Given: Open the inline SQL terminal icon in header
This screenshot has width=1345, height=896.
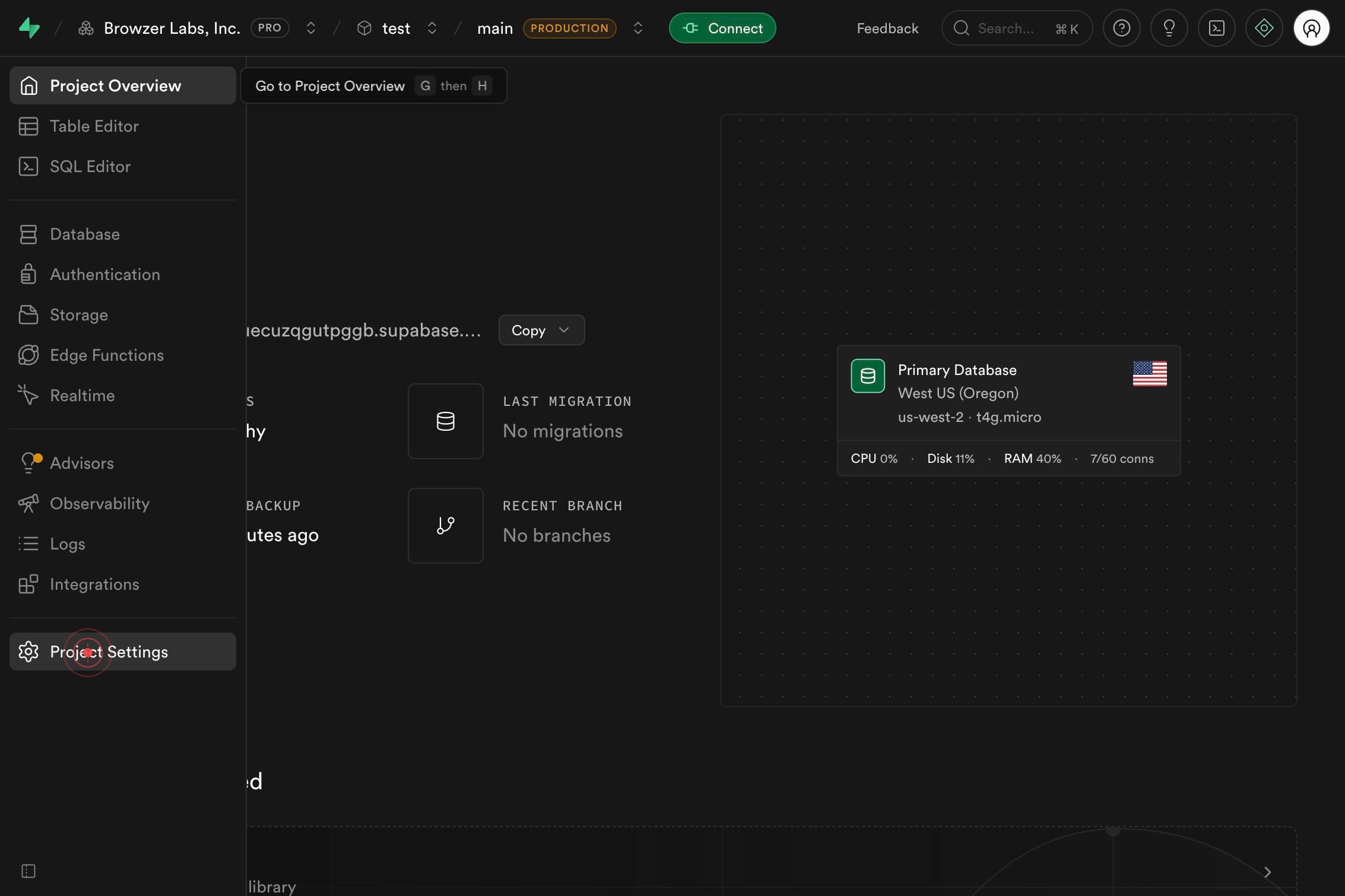Looking at the screenshot, I should pos(1216,28).
